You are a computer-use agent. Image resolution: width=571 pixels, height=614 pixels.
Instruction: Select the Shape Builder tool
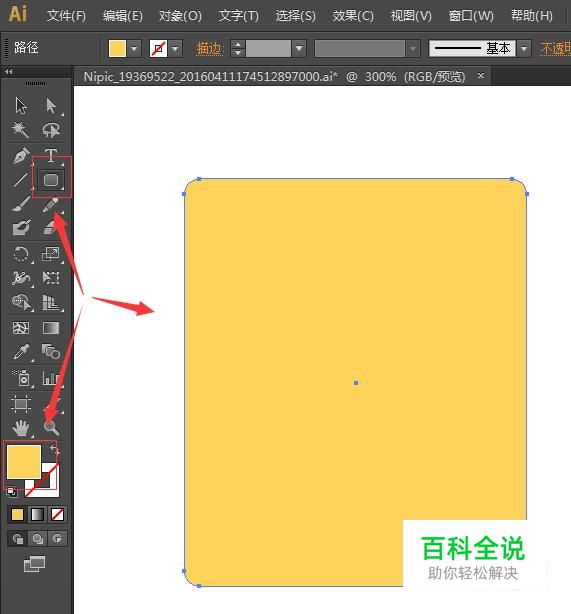(21, 302)
